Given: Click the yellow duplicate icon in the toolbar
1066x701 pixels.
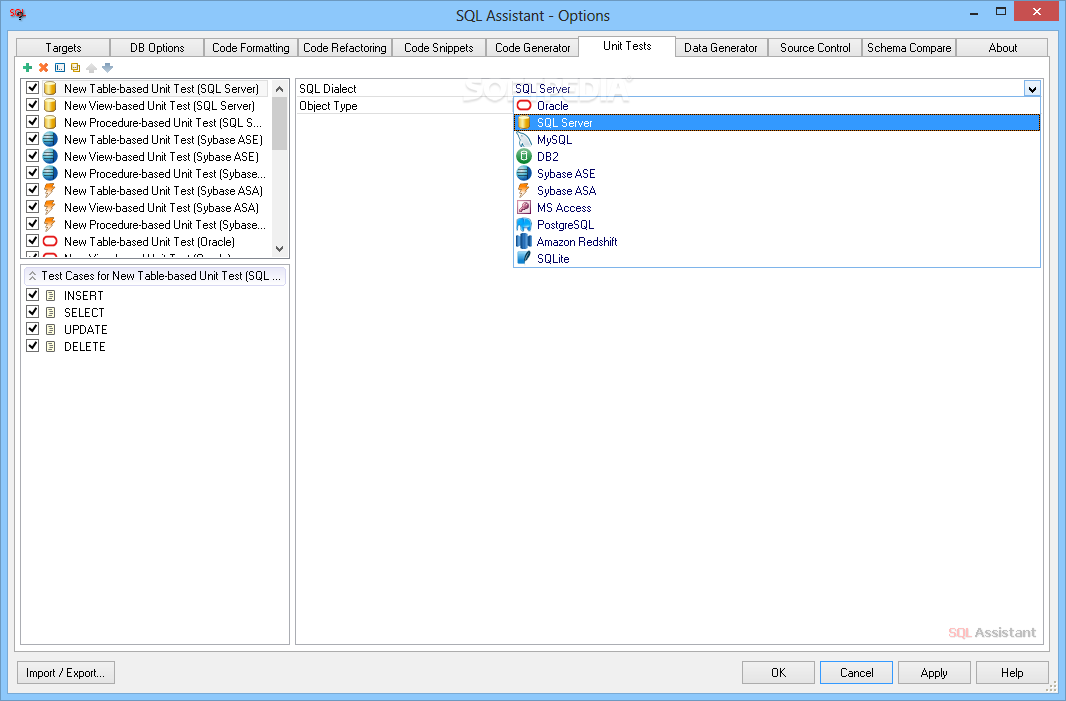Looking at the screenshot, I should click(x=75, y=67).
